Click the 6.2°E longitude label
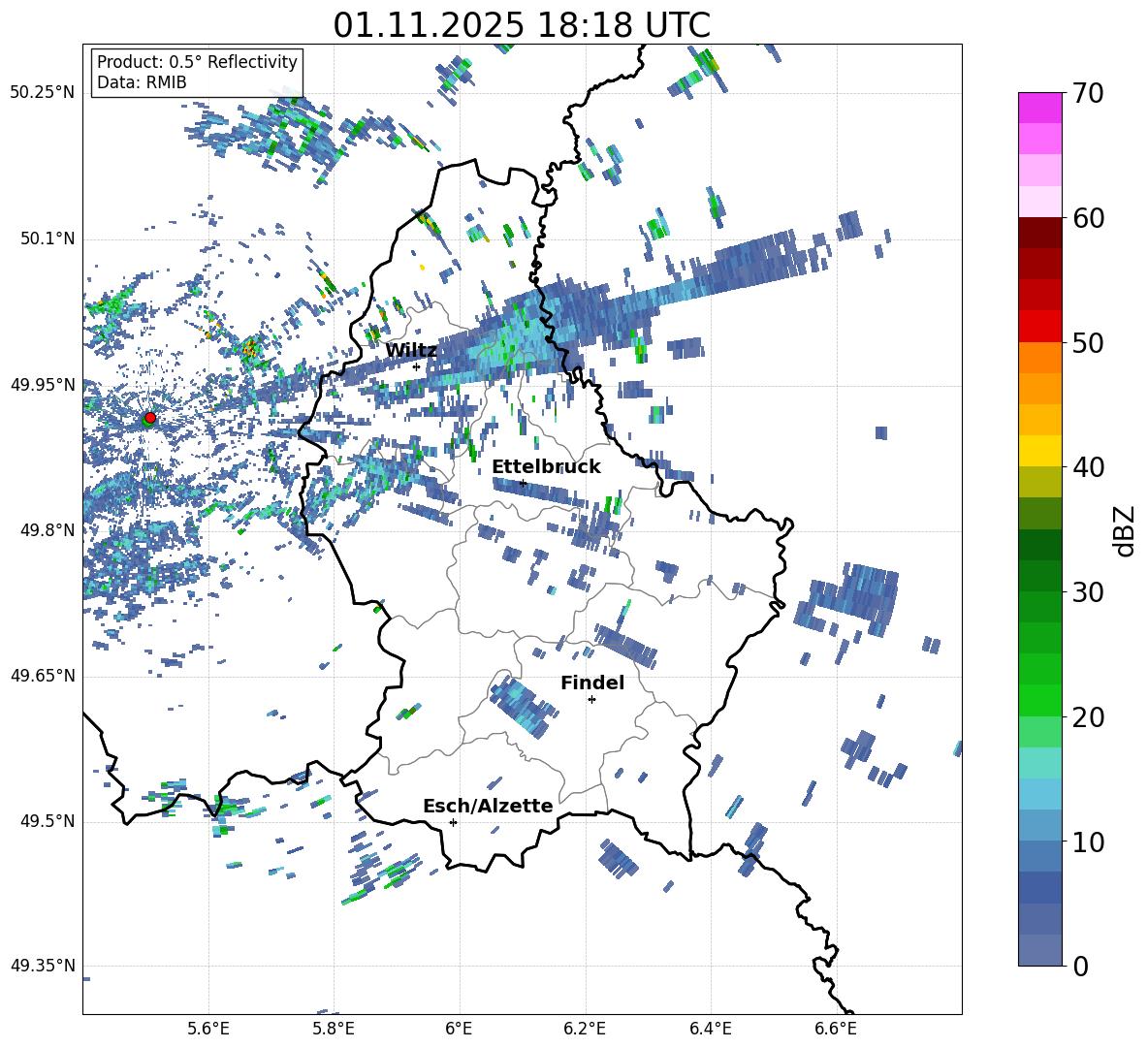 [x=585, y=1029]
